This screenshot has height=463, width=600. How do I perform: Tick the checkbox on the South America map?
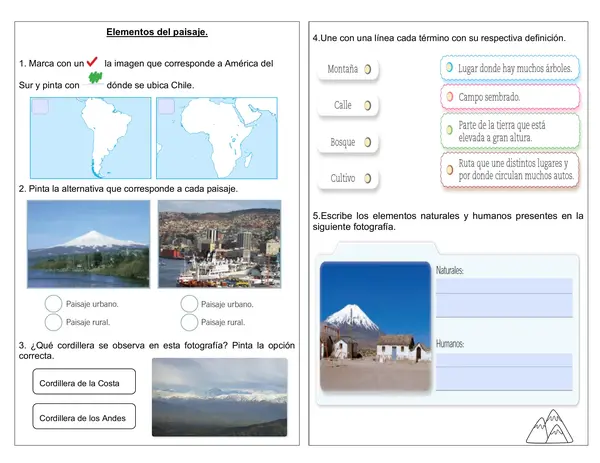(40, 107)
